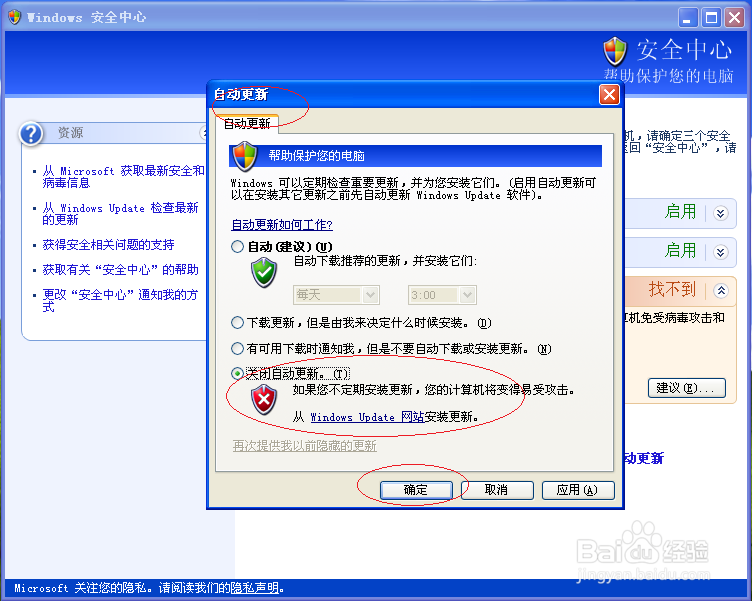The width and height of the screenshot is (752, 601).
Task: Click the large Security Center shield logo
Action: click(x=615, y=51)
